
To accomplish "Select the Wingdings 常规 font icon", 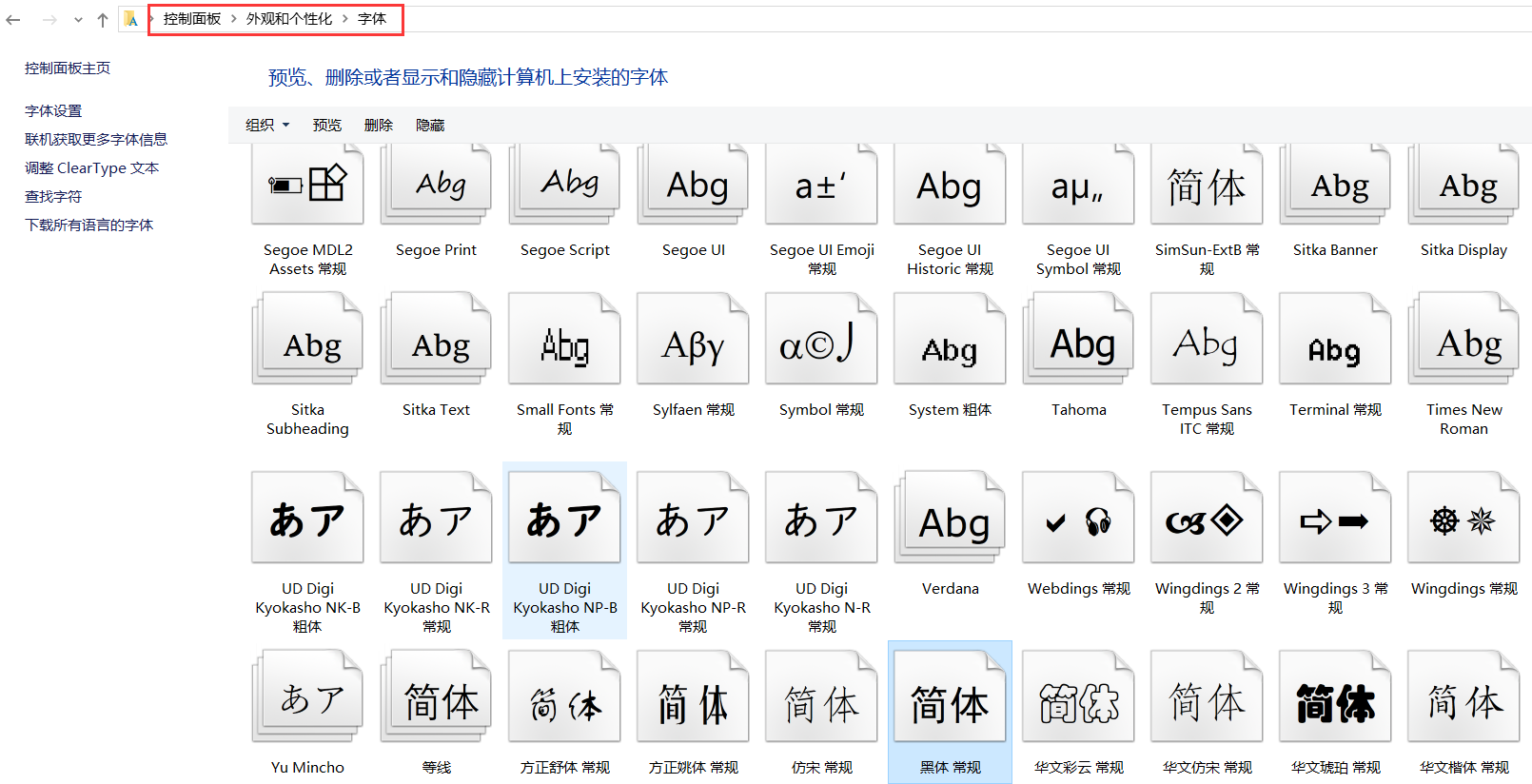I will pyautogui.click(x=1463, y=518).
